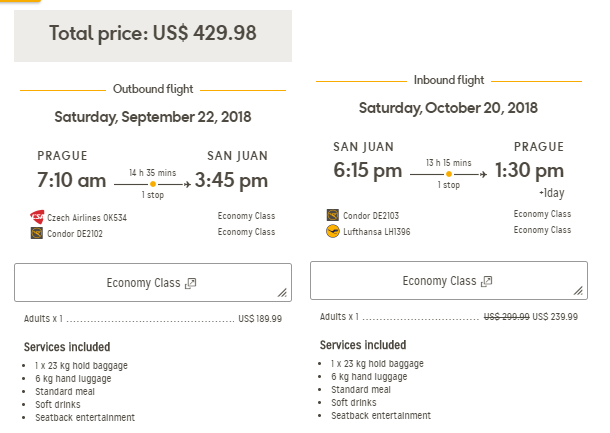The height and width of the screenshot is (433, 610).
Task: Click the +1day arrival indicator
Action: point(552,193)
